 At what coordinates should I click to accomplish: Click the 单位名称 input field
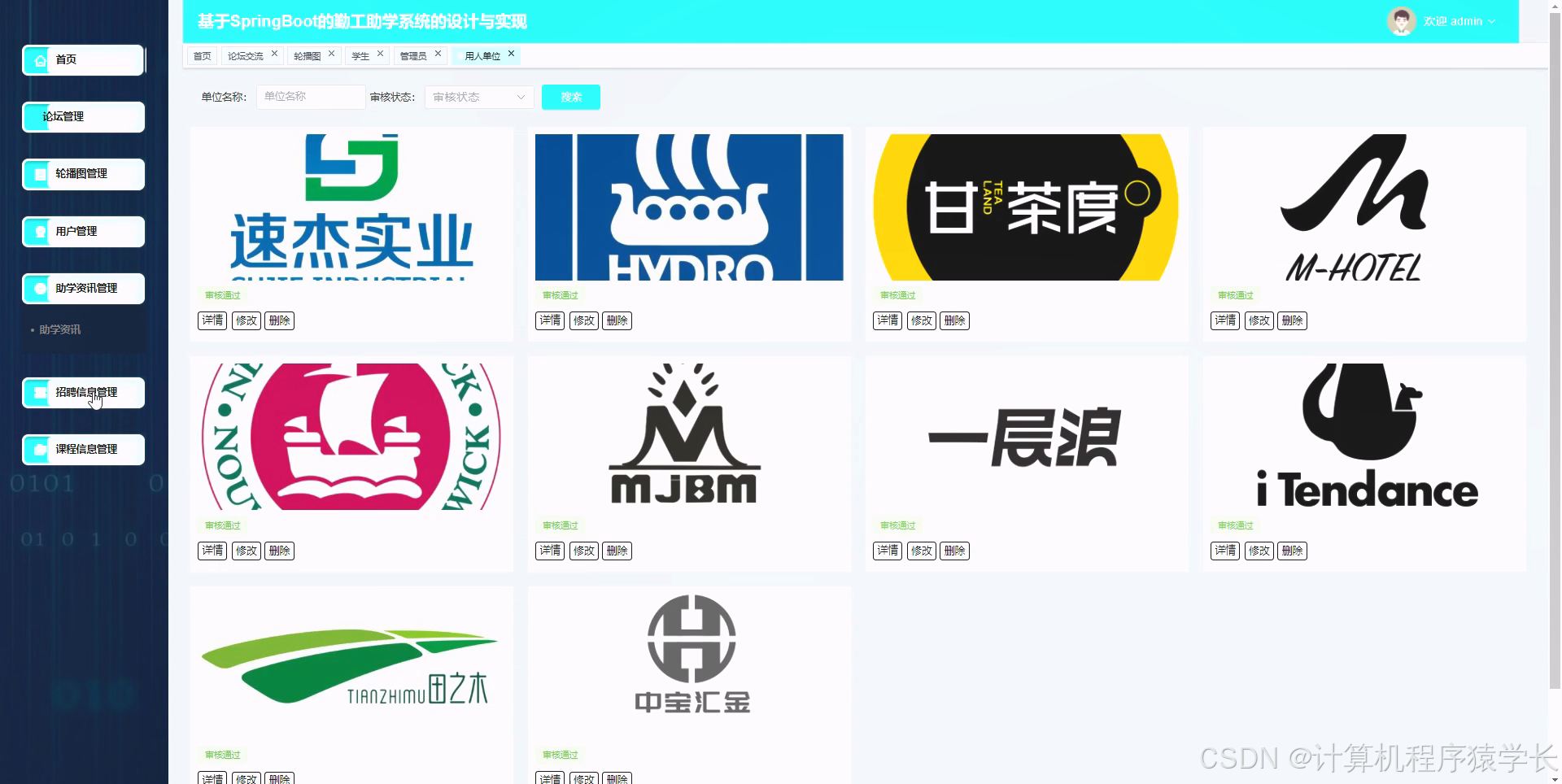[x=310, y=97]
